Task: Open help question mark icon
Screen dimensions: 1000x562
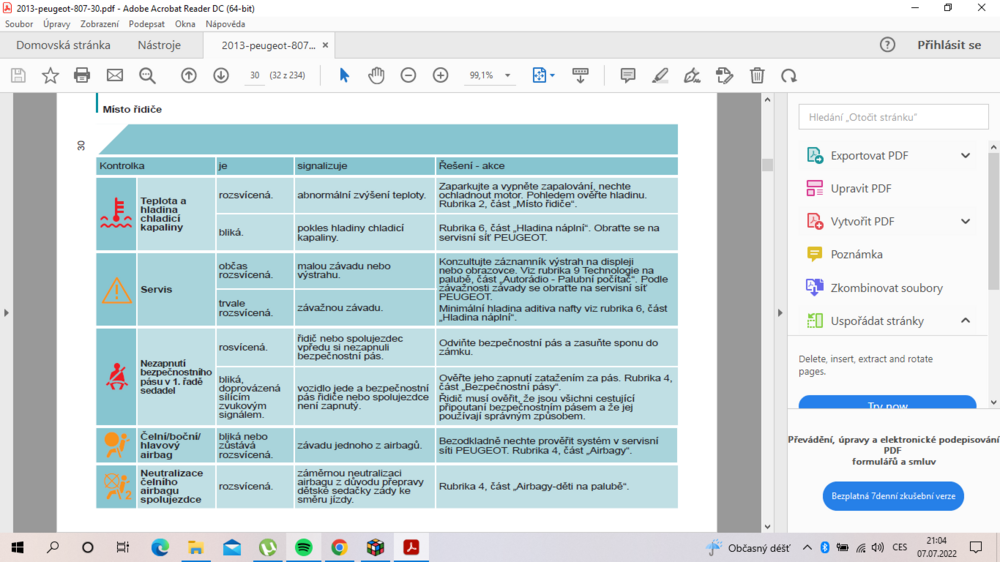Action: pos(887,45)
